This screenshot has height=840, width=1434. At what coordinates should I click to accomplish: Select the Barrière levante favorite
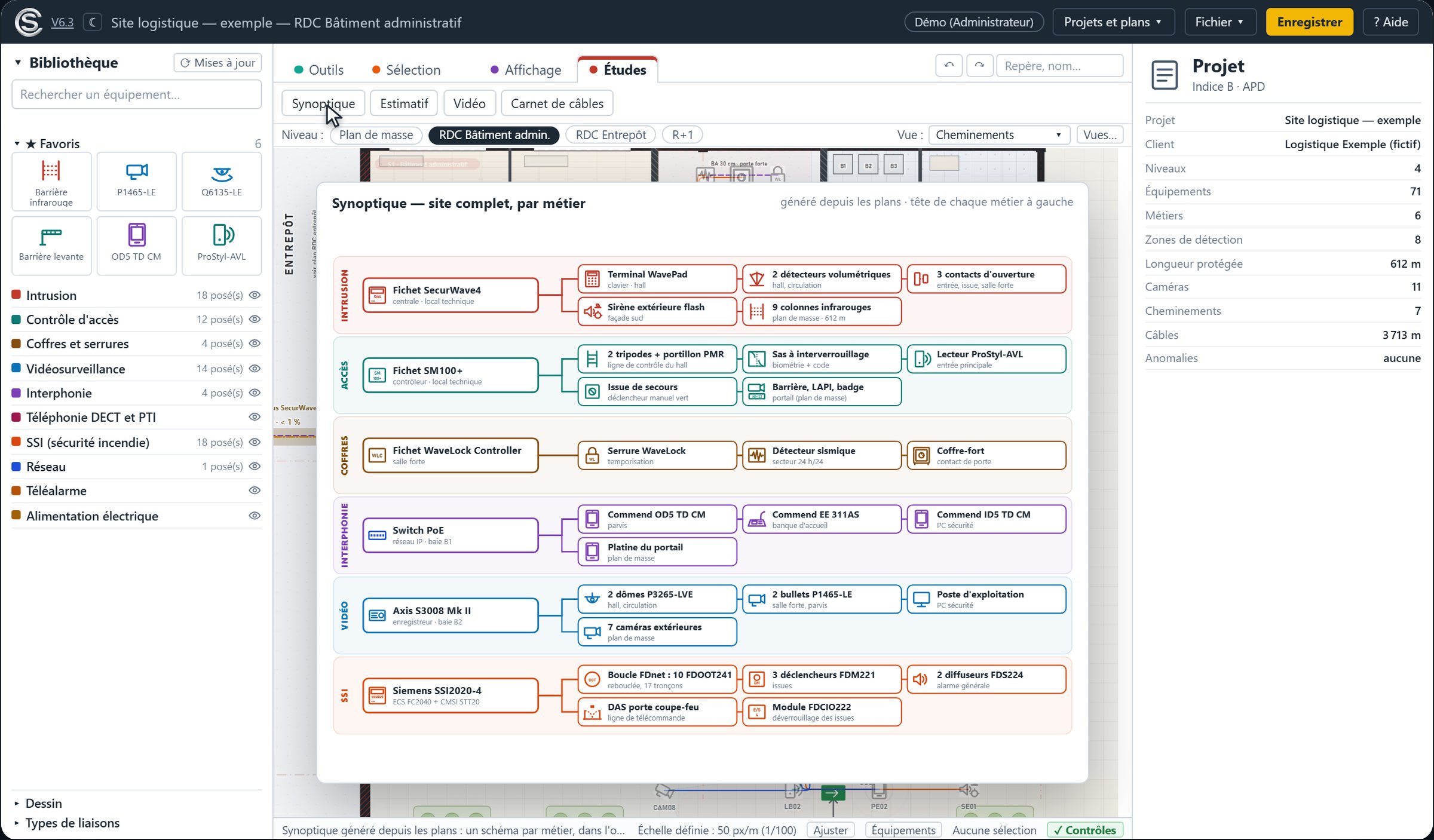[x=51, y=245]
